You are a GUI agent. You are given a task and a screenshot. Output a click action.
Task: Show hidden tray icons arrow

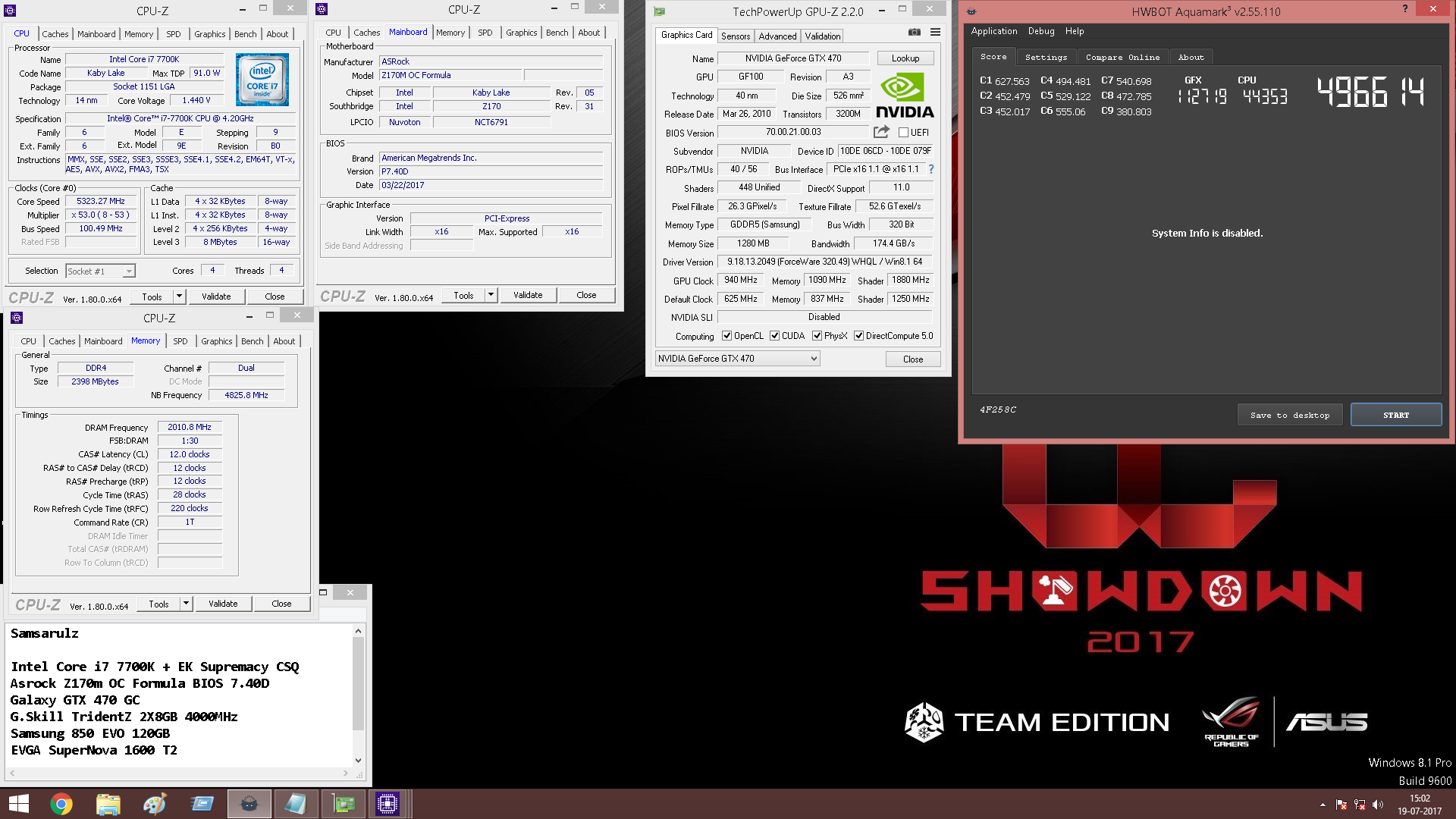(1323, 805)
